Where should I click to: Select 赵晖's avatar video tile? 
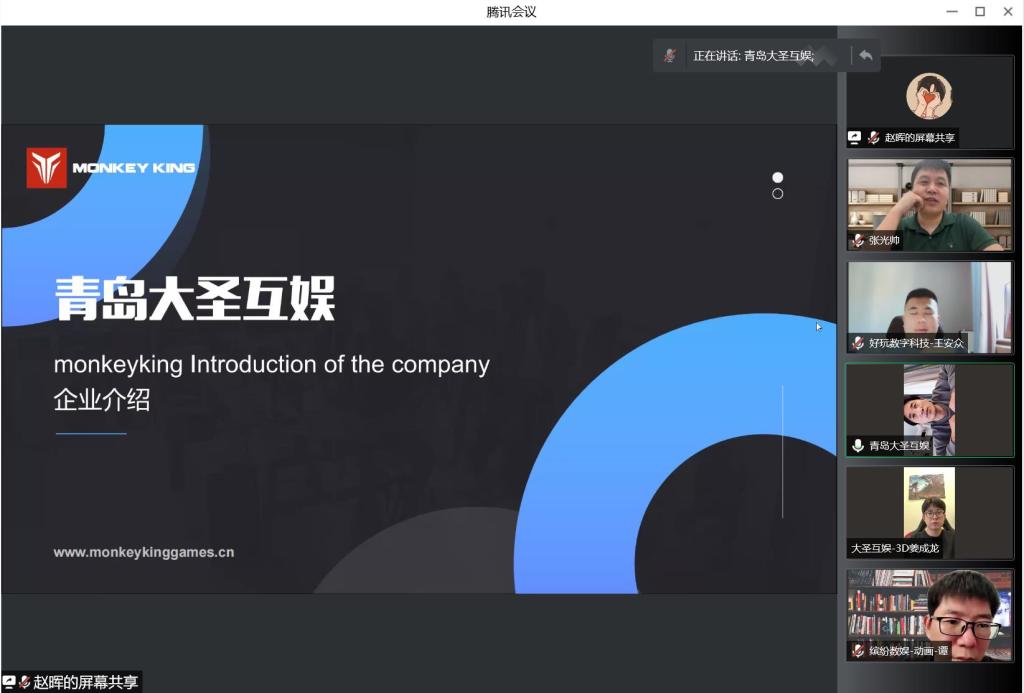(x=929, y=98)
